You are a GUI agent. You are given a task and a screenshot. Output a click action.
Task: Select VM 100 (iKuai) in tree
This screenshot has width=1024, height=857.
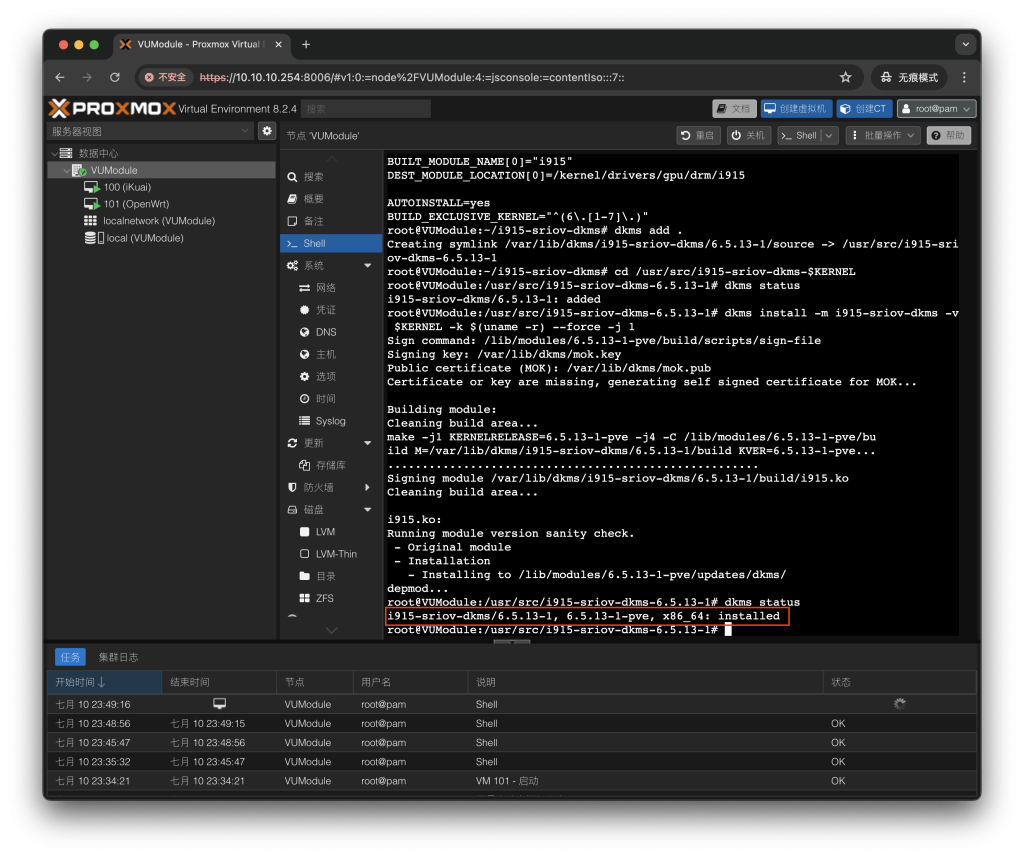(127, 187)
